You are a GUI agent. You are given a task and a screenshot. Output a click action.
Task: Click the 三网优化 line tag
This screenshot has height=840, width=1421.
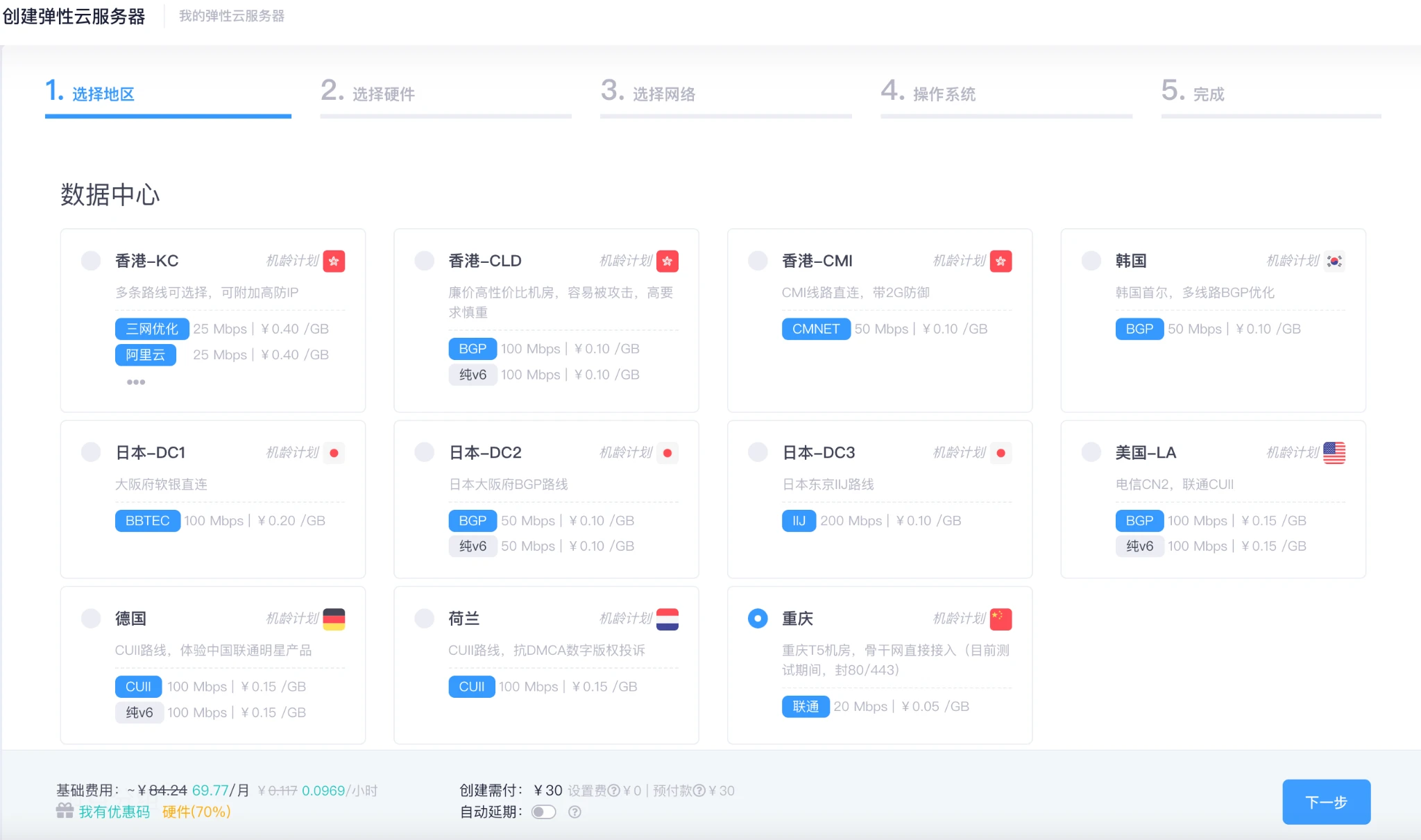point(152,329)
